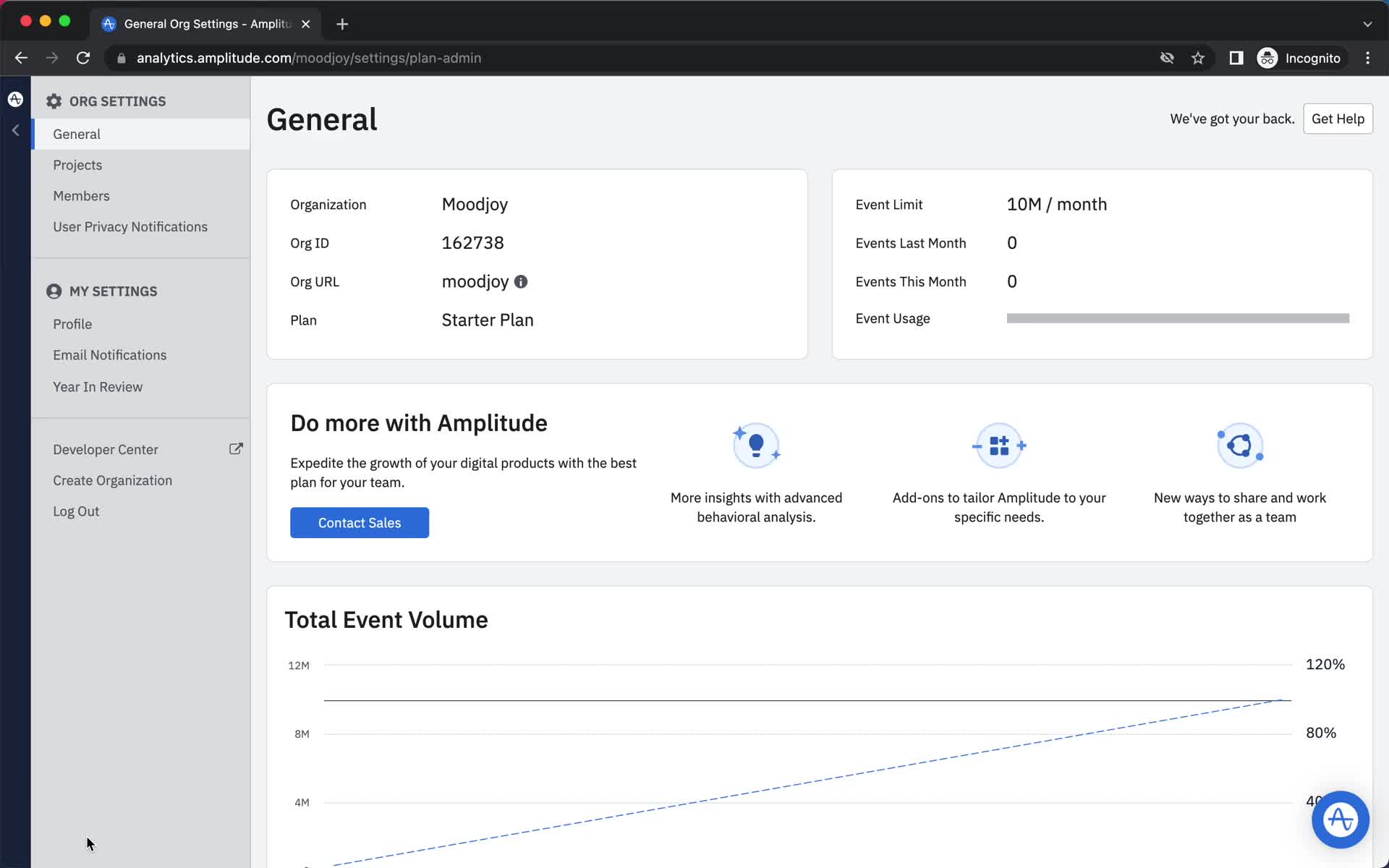Click the info icon next to moodjoy

click(521, 281)
